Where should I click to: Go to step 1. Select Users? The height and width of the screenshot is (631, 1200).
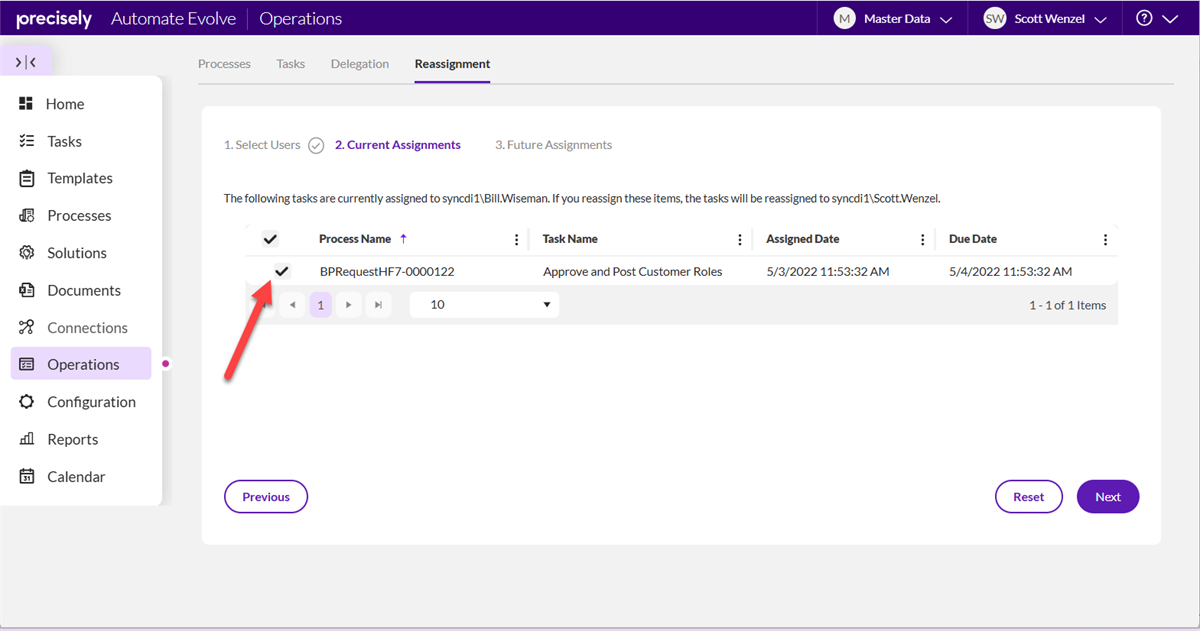[262, 145]
